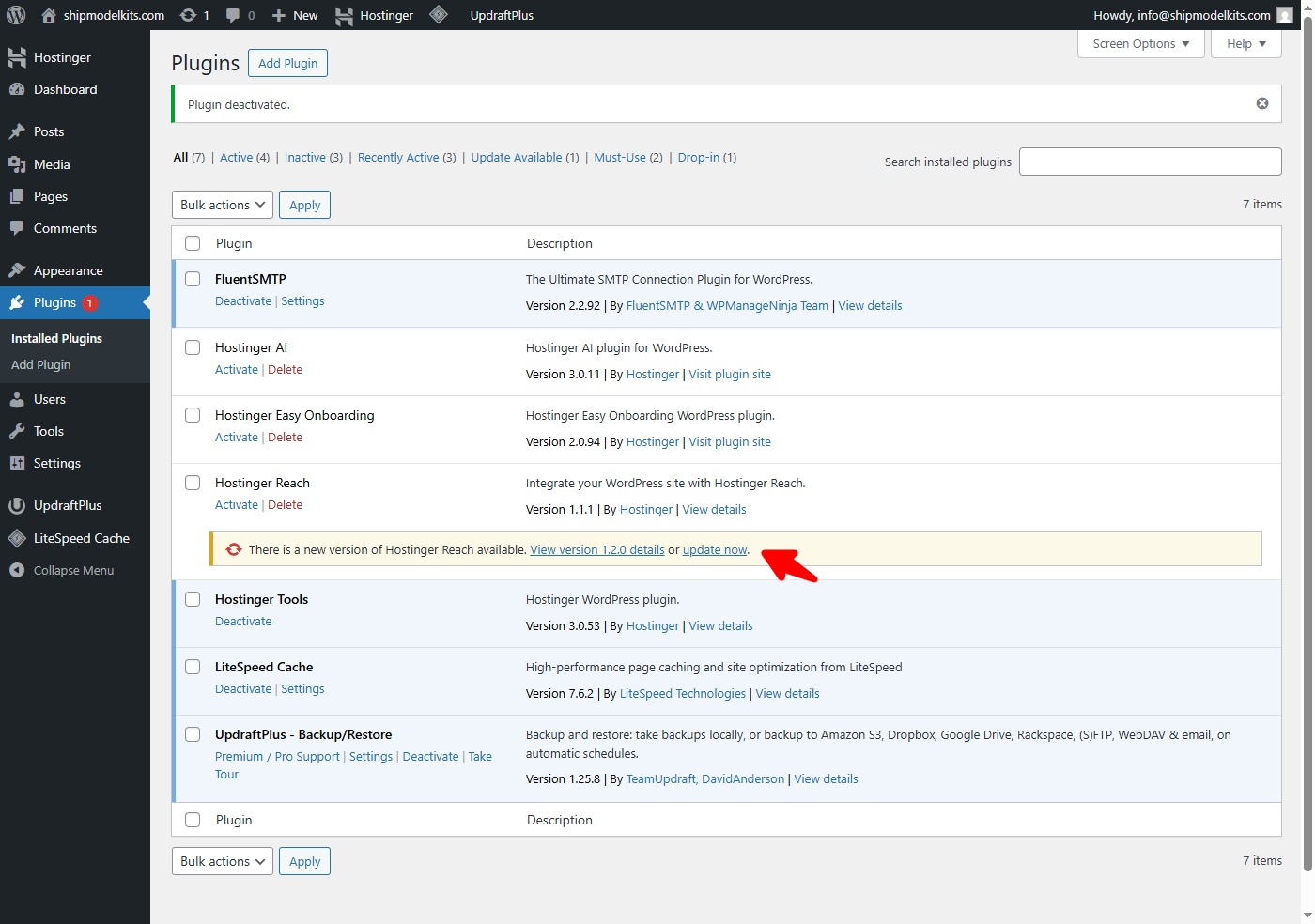Expand the Help tab
1315x924 pixels.
point(1246,44)
